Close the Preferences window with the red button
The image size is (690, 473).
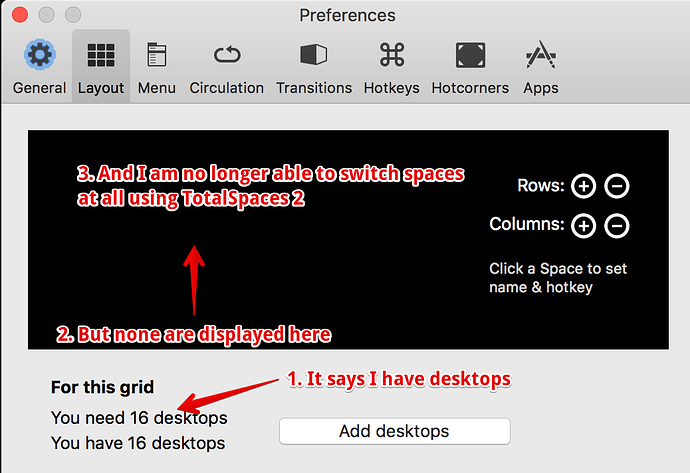(20, 15)
